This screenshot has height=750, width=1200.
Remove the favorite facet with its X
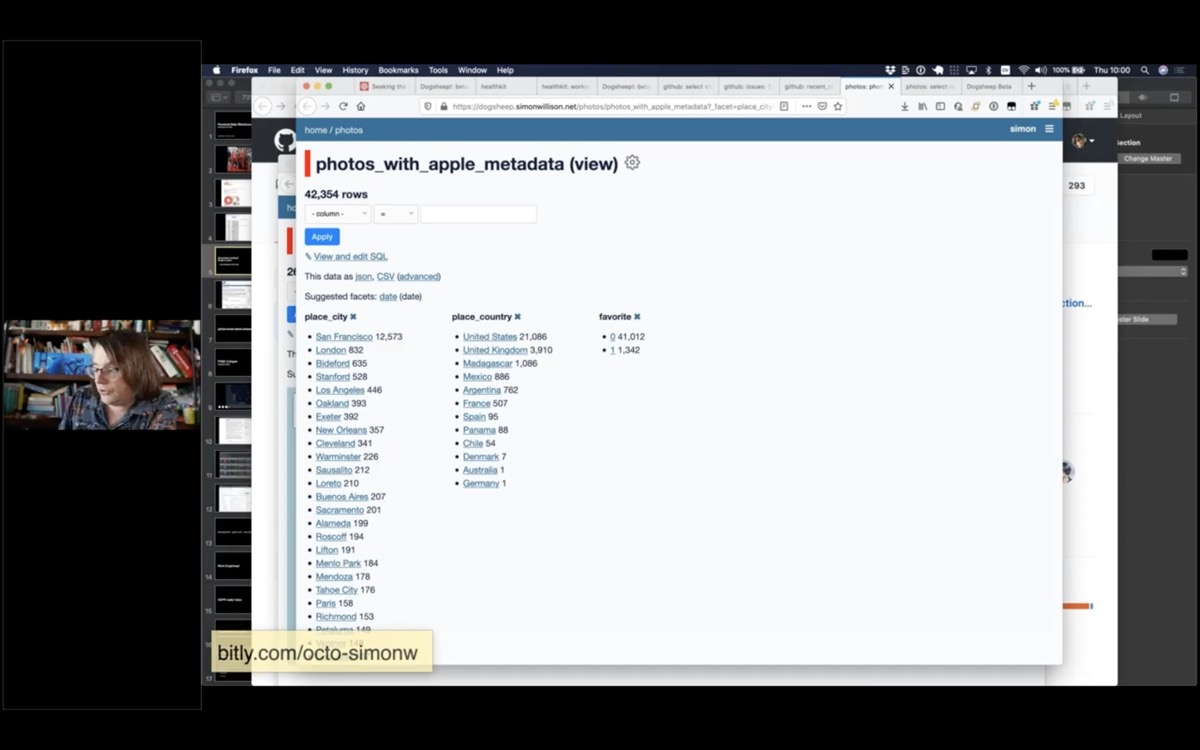(x=637, y=317)
